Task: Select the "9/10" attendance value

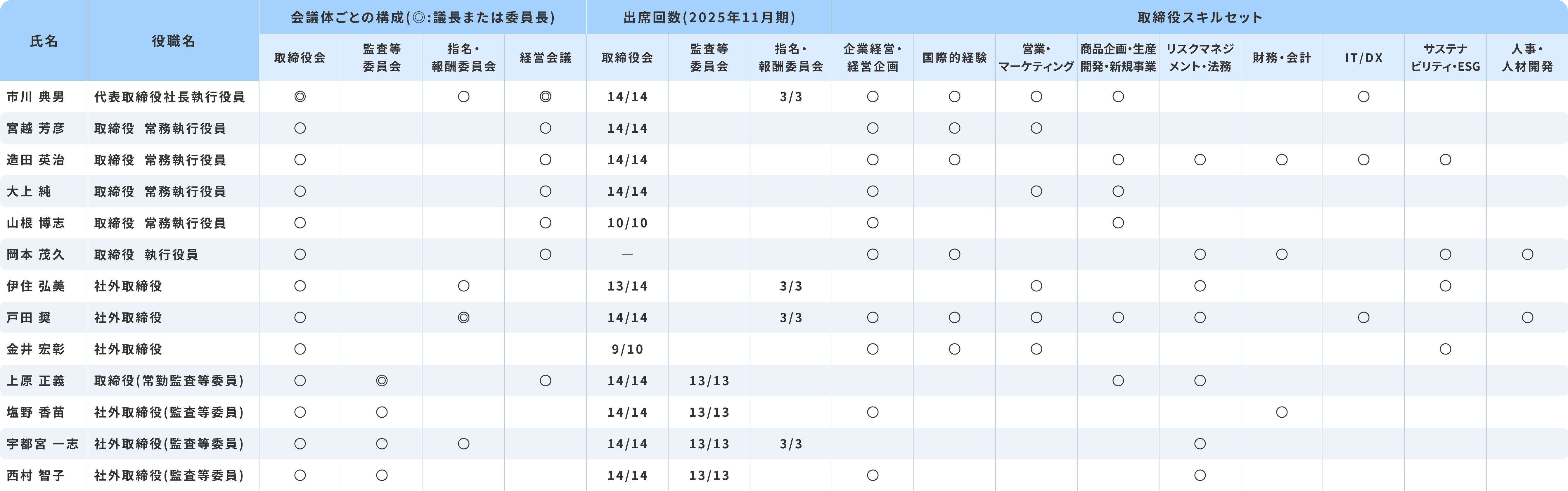Action: click(628, 349)
